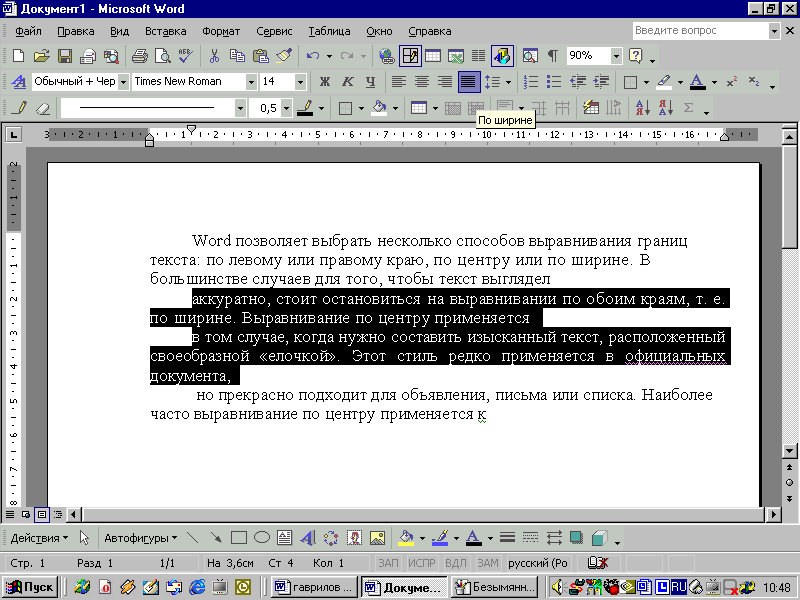This screenshot has height=600, width=800.
Task: Align the text to the right
Action: pos(445,82)
